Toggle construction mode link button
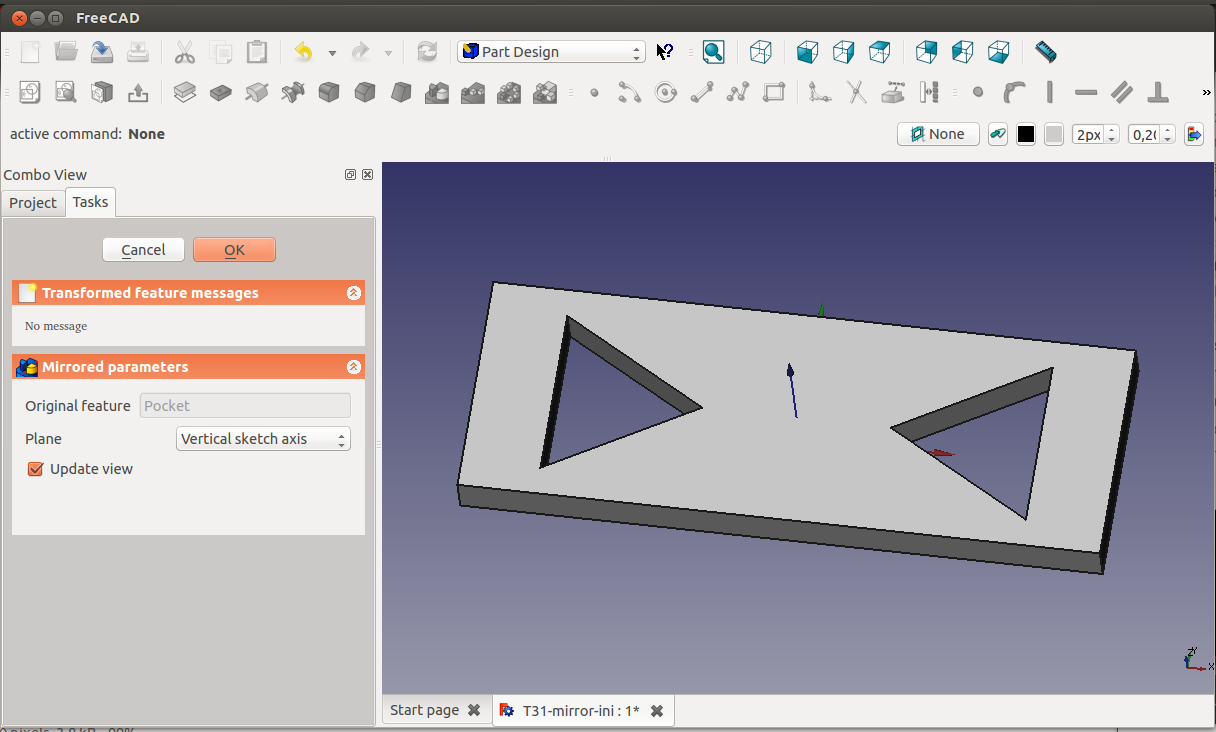1216x732 pixels. tap(997, 134)
